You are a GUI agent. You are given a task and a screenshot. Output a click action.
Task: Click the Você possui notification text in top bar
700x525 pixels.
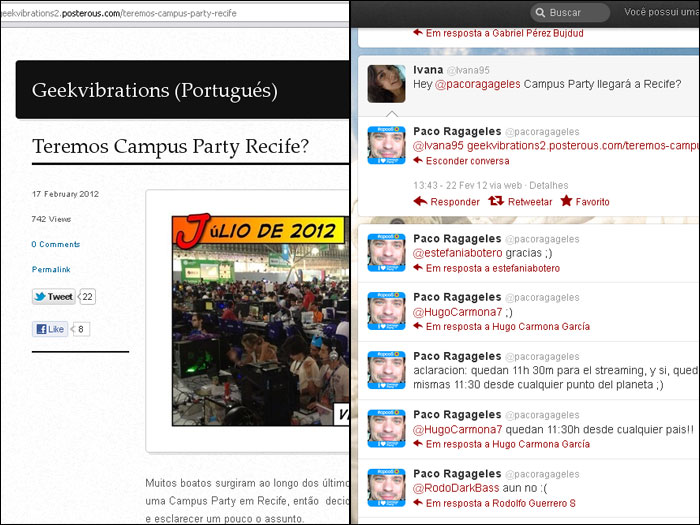pos(662,12)
